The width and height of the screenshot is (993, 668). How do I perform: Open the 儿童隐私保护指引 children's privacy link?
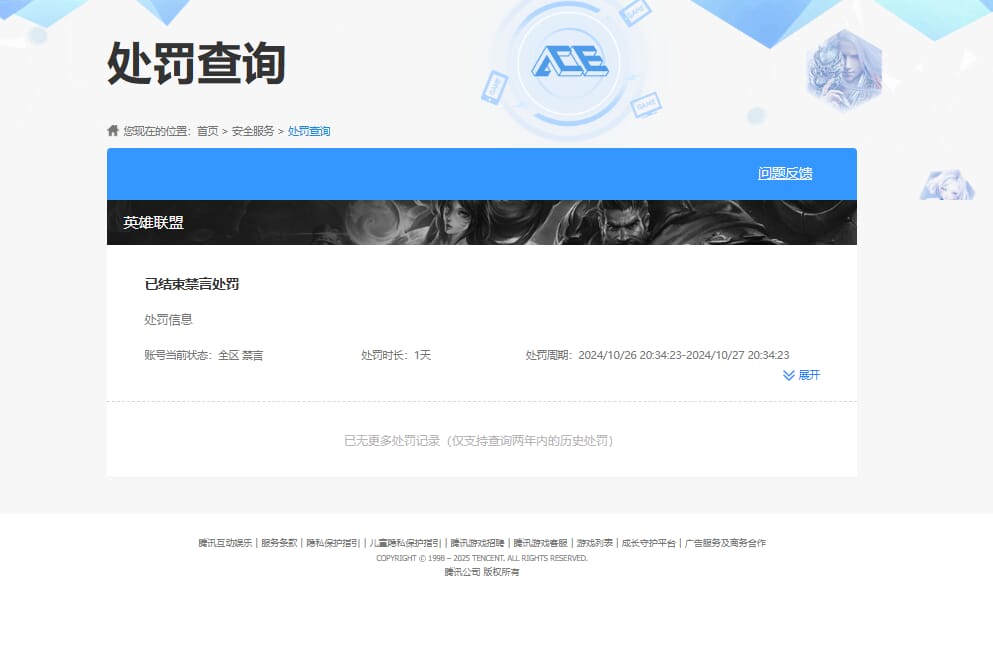tap(403, 541)
